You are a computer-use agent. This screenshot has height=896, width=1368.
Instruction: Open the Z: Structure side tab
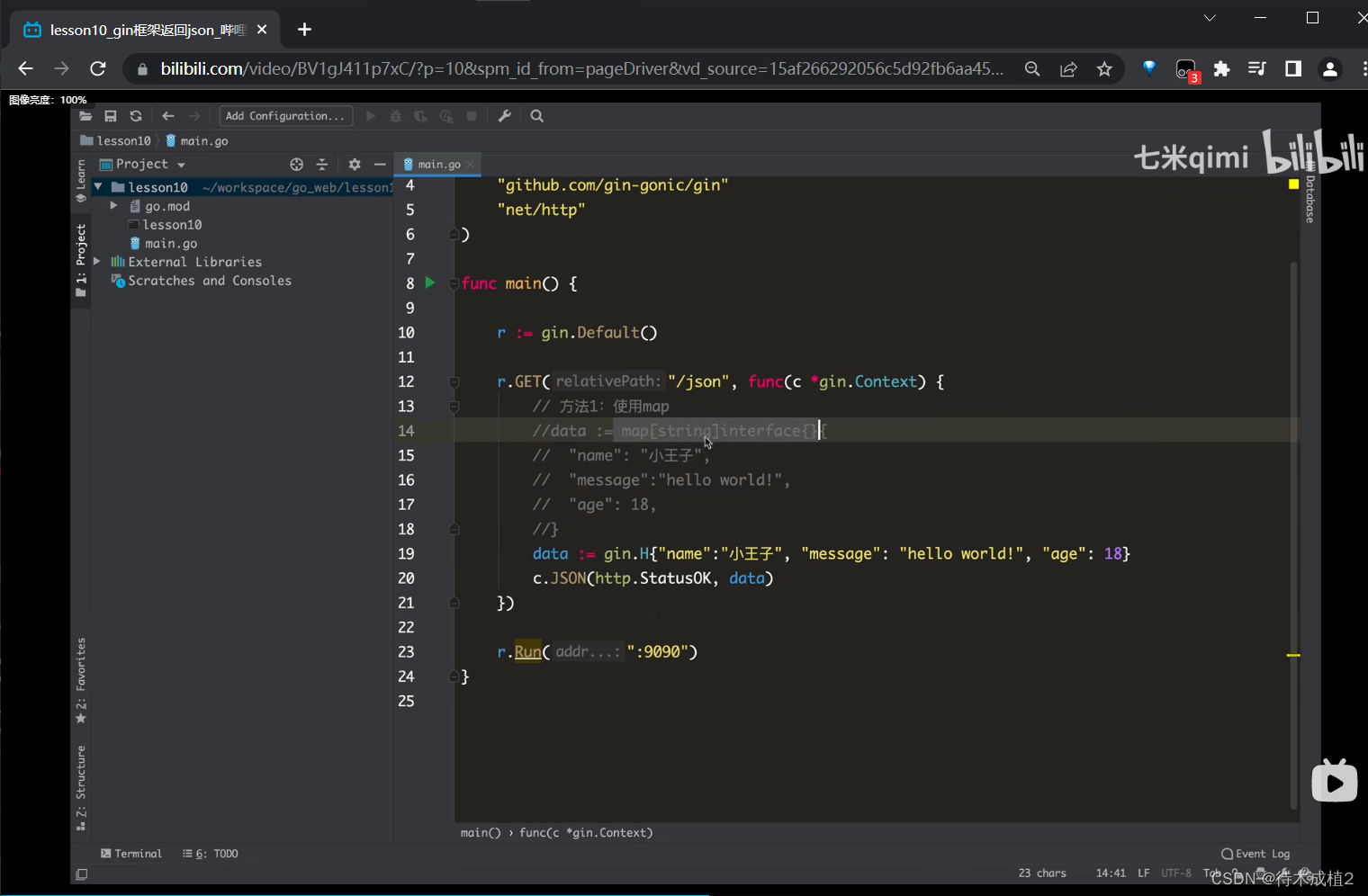(81, 788)
